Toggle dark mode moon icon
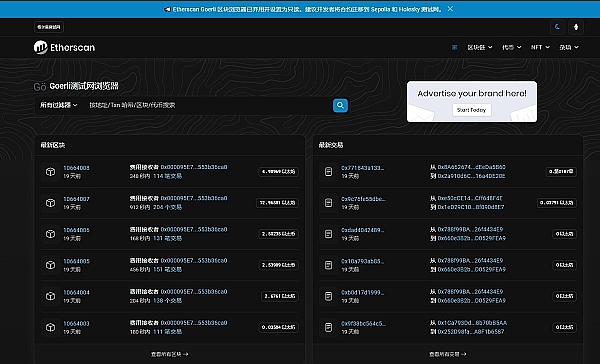 (557, 27)
